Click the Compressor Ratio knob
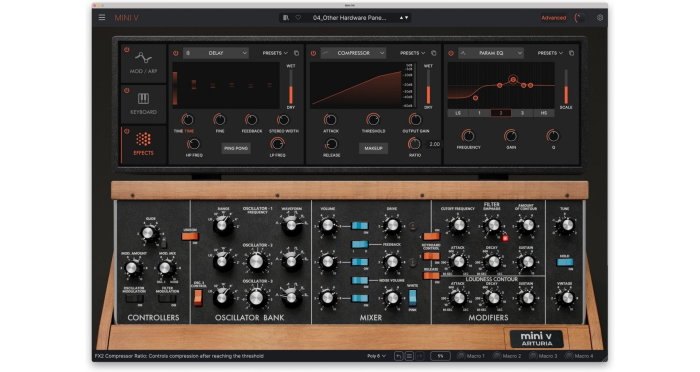 [x=415, y=144]
